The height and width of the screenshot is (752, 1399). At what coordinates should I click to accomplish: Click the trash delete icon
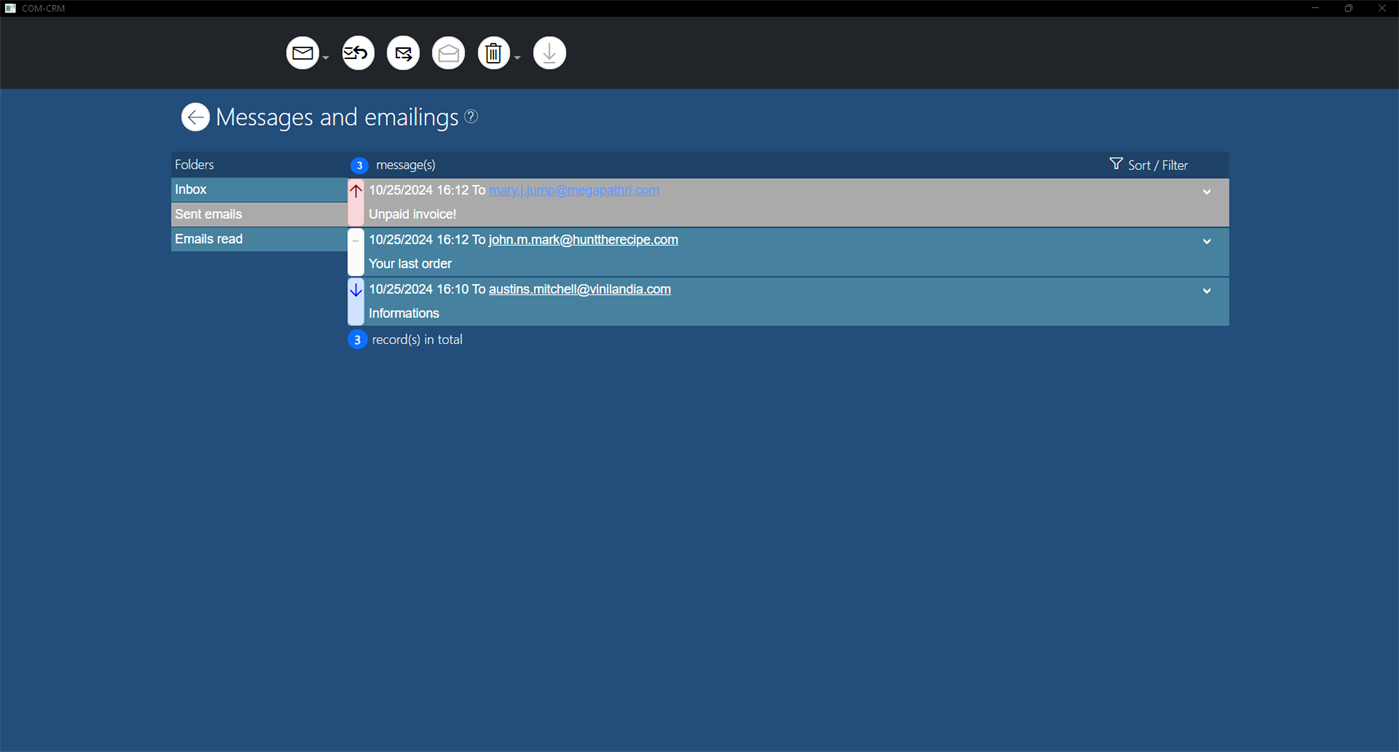493,52
